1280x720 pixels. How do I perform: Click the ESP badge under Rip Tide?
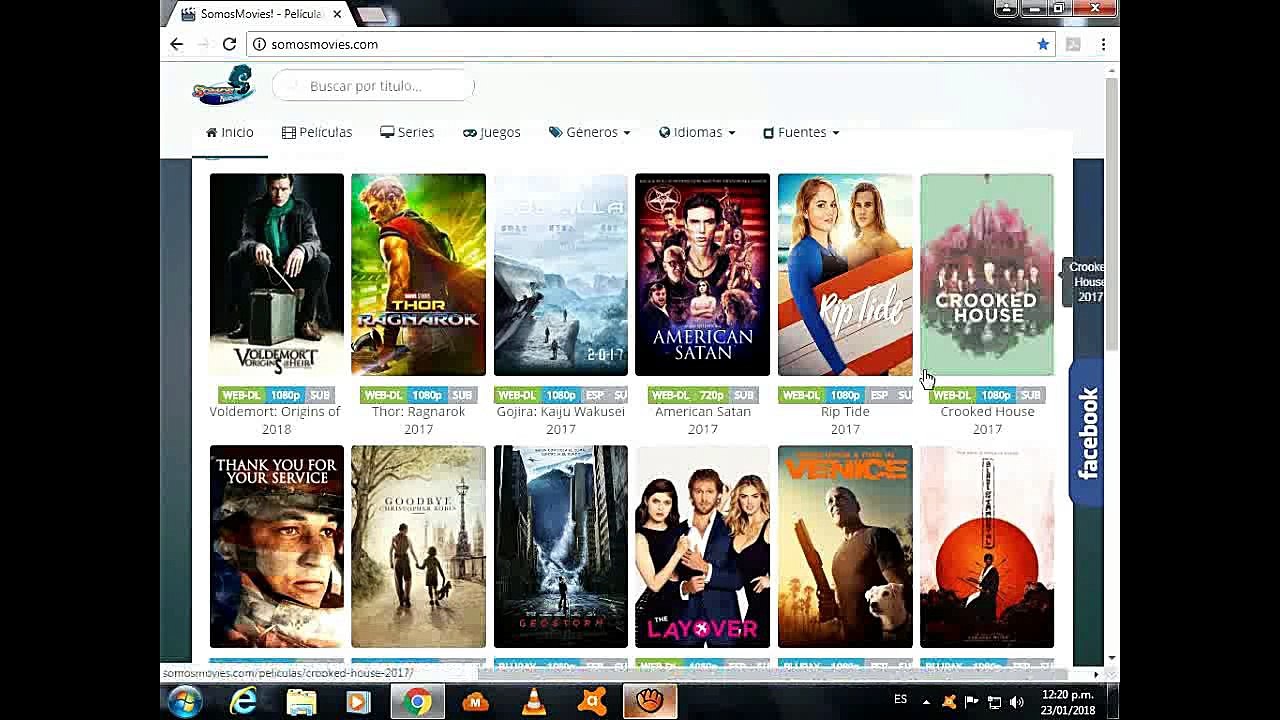[880, 395]
